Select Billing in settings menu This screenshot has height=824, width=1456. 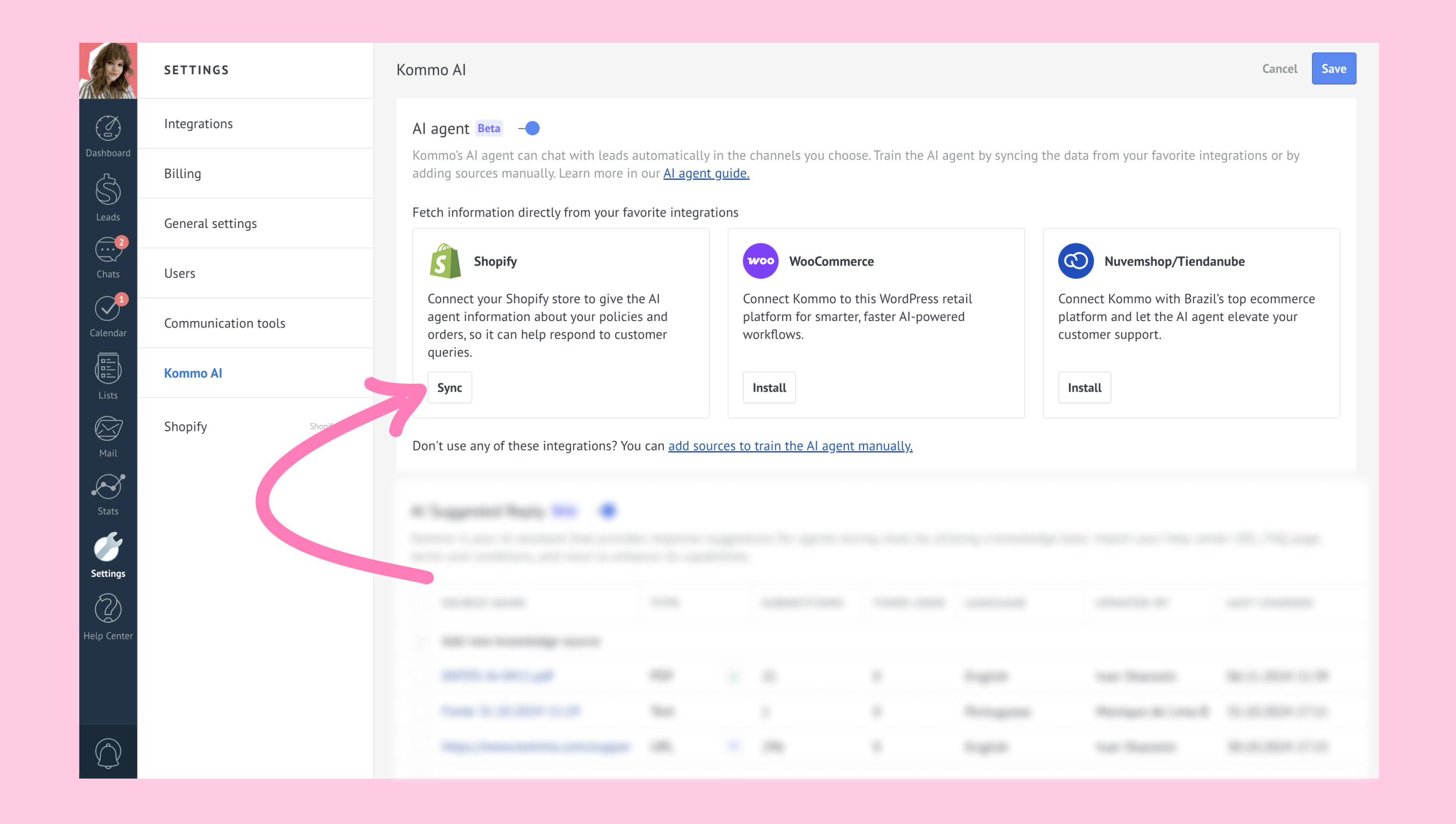(x=255, y=173)
